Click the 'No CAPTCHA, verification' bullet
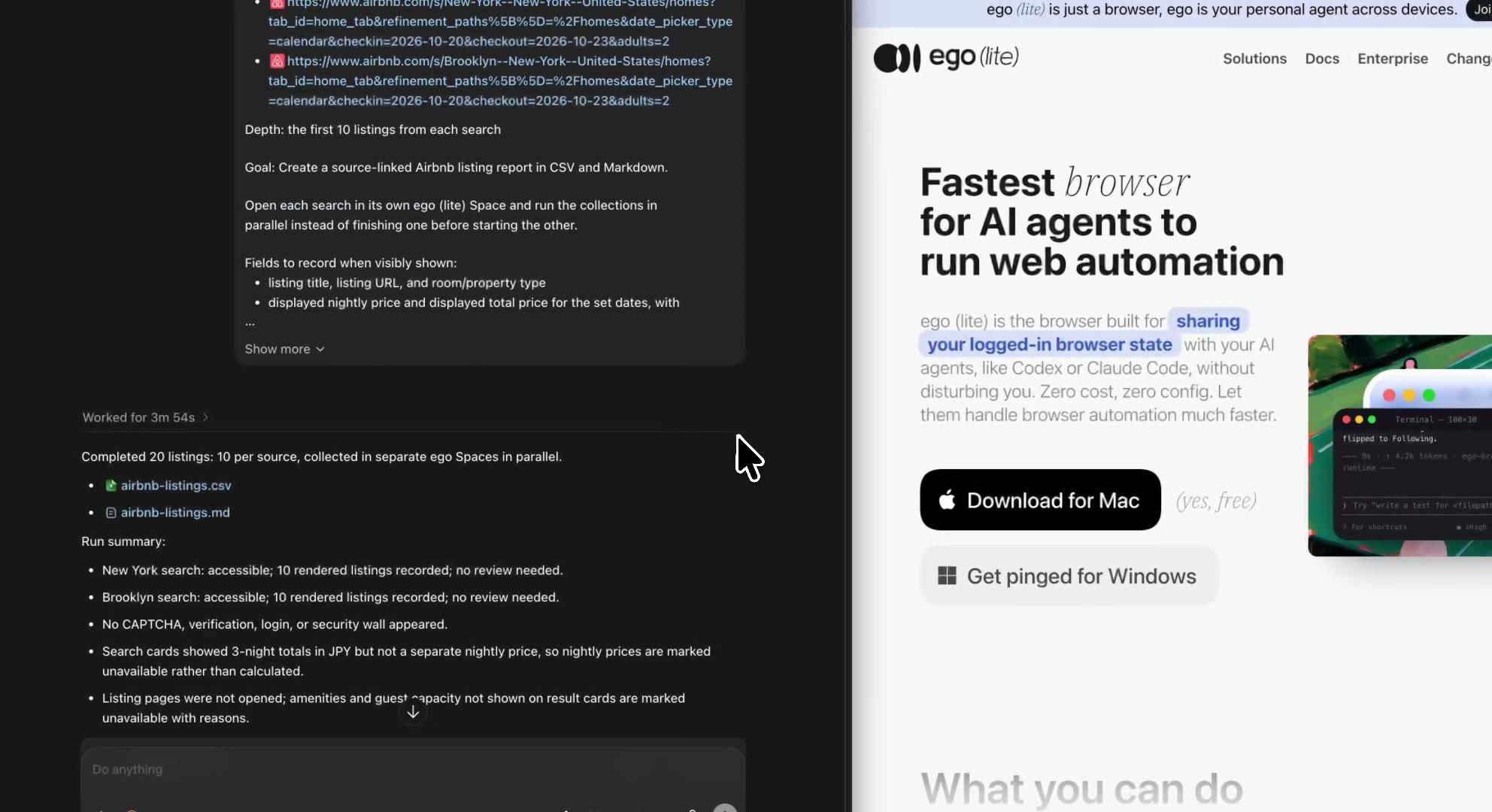The image size is (1492, 812). (275, 624)
